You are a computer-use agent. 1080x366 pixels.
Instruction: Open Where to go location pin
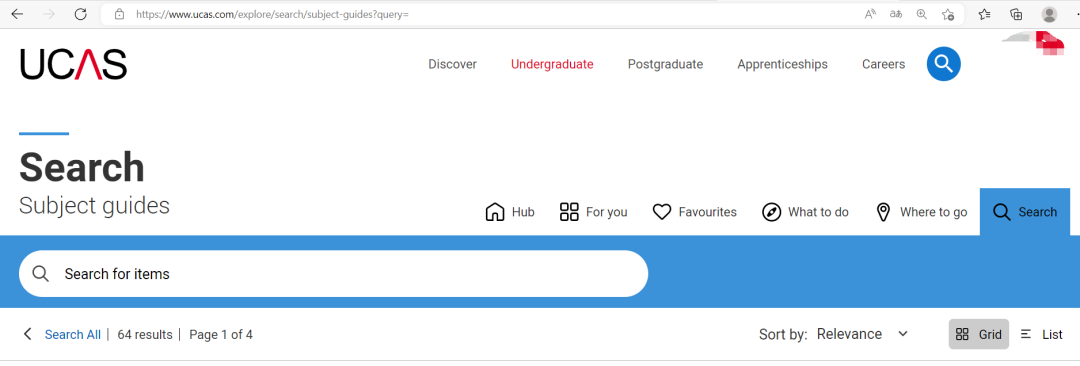(882, 212)
